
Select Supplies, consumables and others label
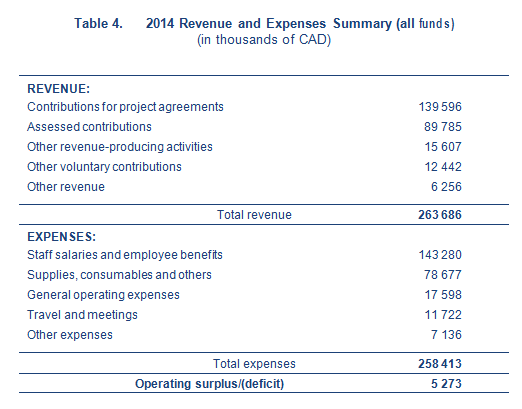click(x=119, y=275)
